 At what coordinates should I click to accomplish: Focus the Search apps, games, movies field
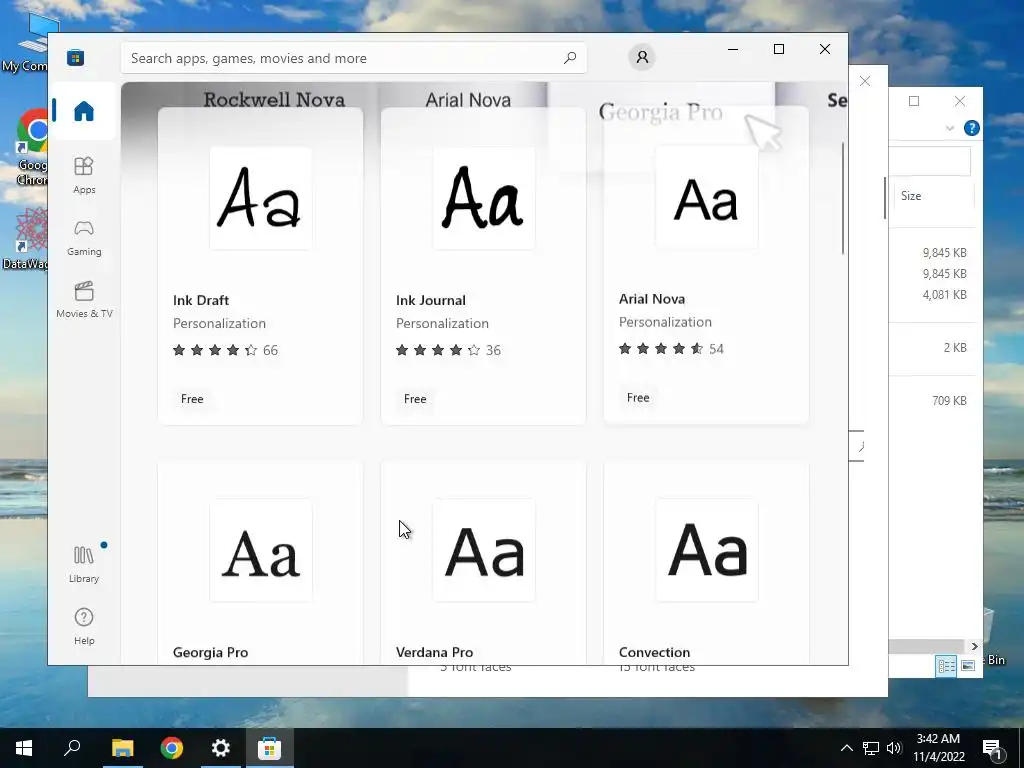(353, 58)
